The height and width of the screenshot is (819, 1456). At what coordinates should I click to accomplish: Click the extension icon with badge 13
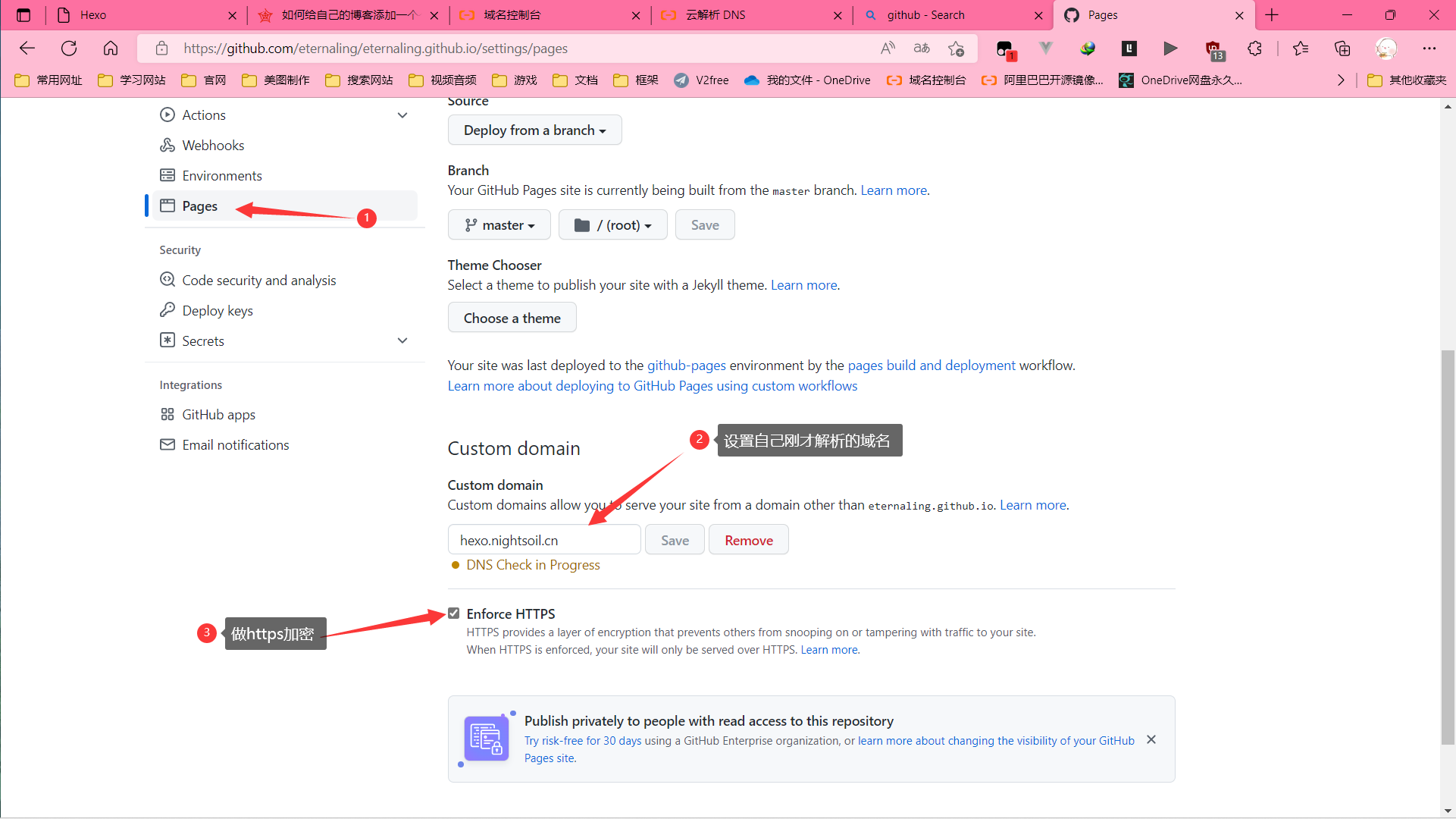pos(1214,50)
